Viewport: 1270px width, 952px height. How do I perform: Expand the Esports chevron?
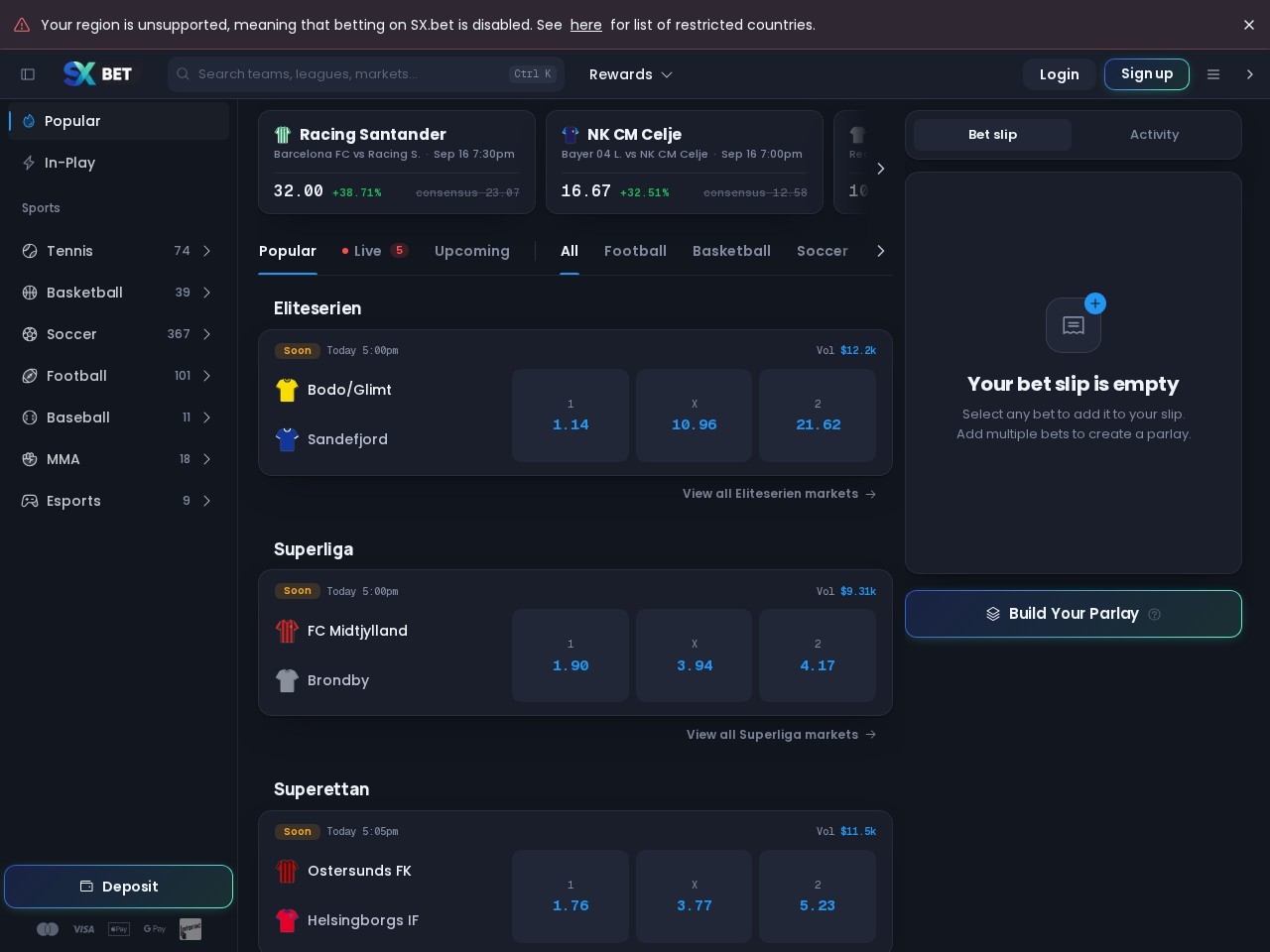click(206, 501)
